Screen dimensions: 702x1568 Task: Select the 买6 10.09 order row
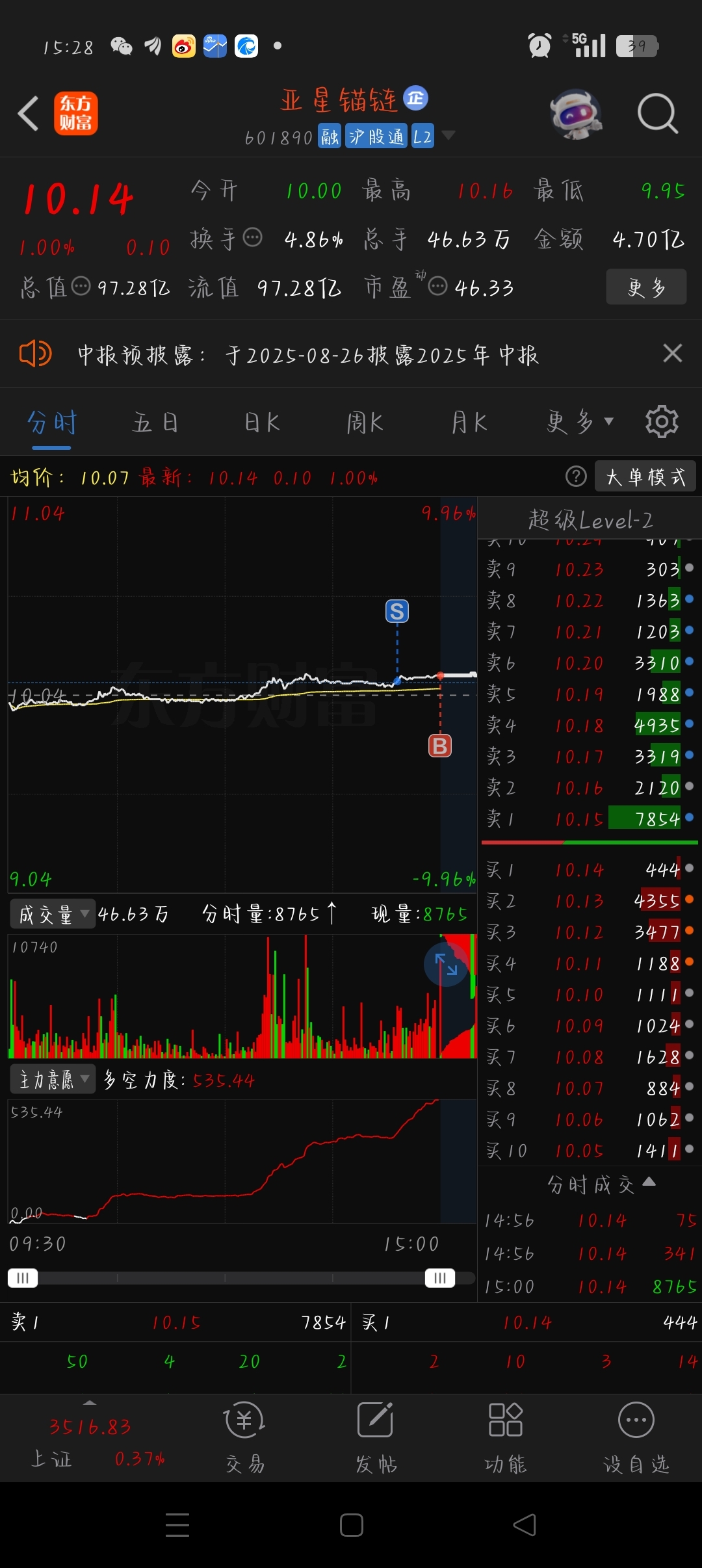coord(590,1025)
